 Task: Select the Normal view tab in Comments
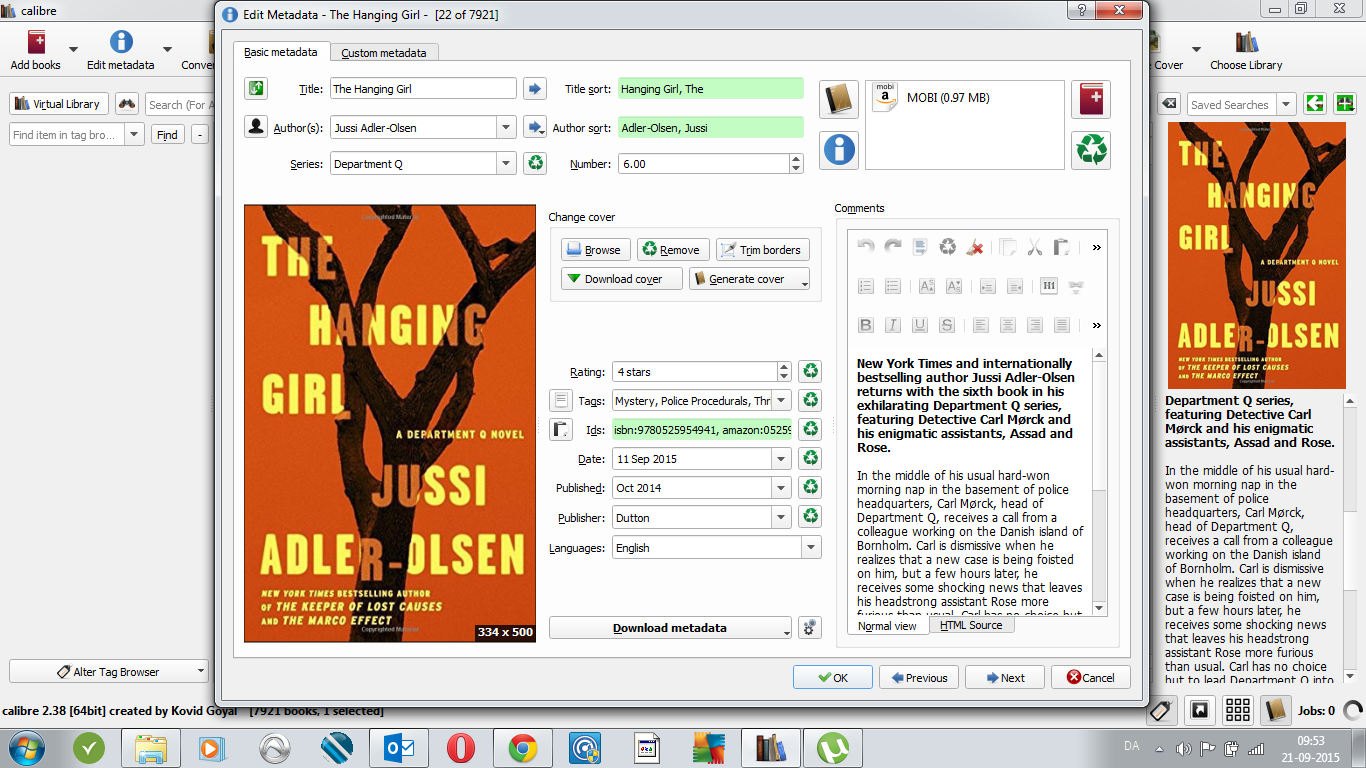(x=888, y=626)
